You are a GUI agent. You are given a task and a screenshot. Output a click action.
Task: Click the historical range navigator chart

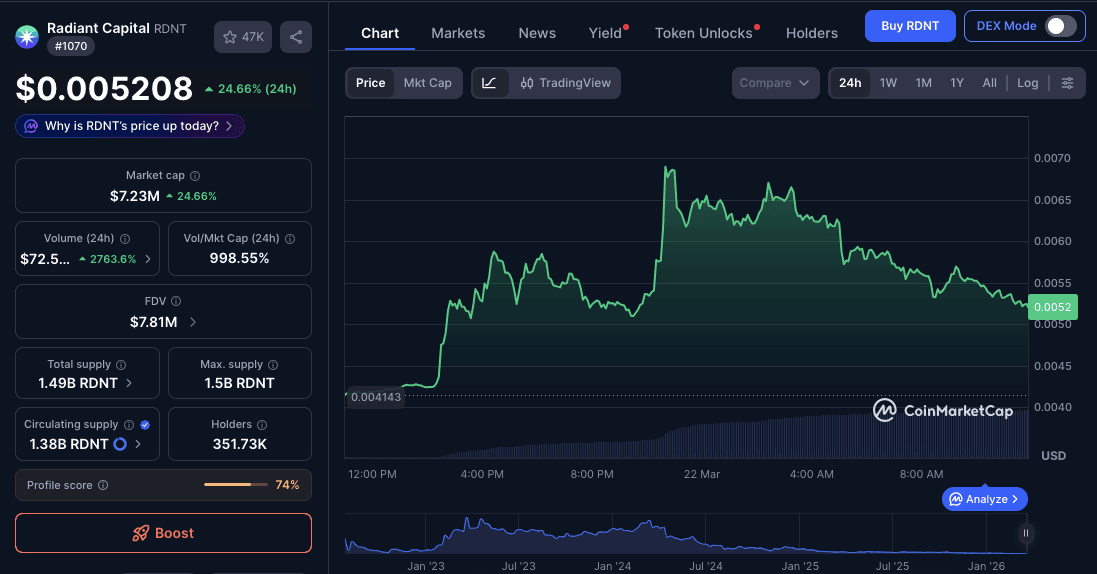point(686,534)
